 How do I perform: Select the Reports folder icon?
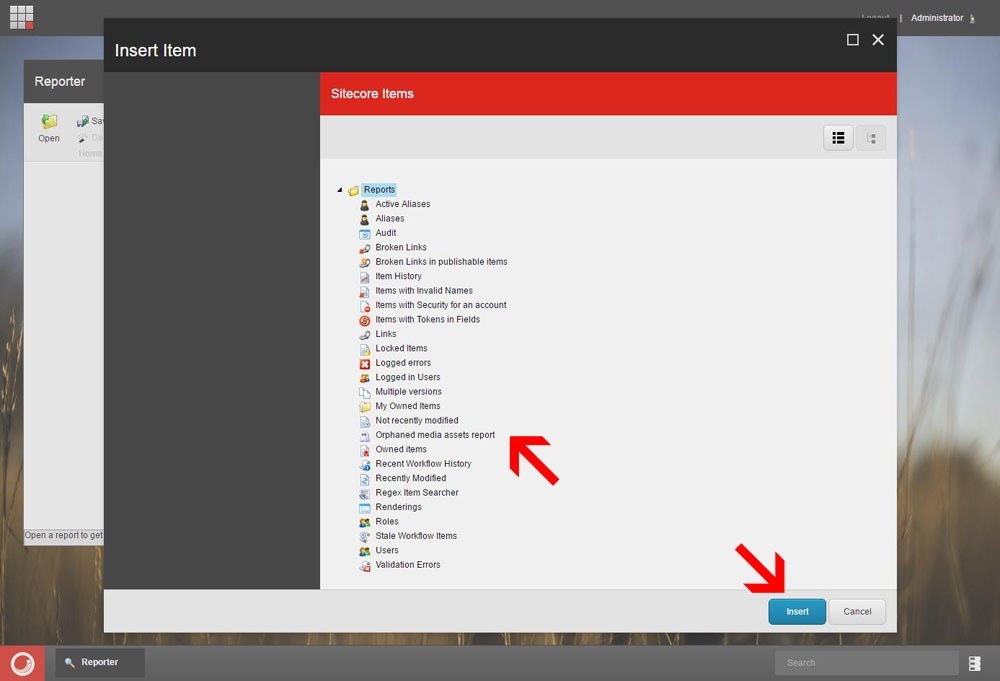point(353,190)
